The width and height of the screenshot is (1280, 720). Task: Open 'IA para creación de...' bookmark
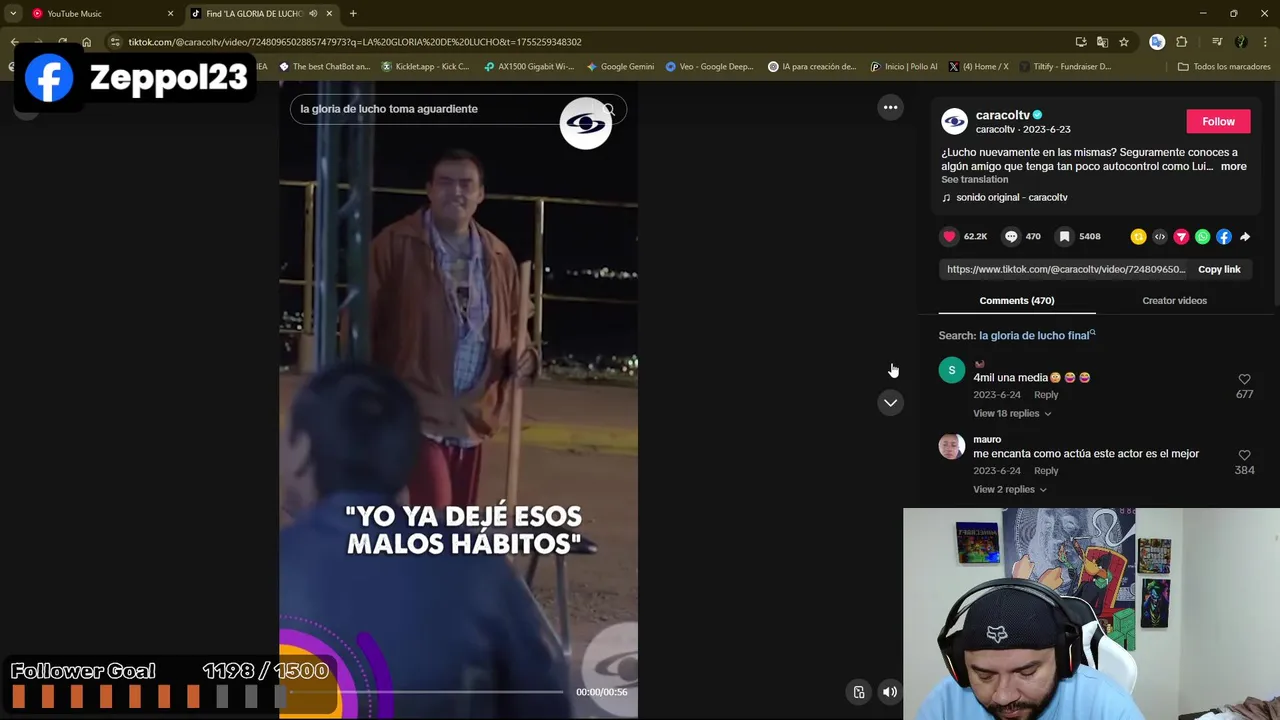point(812,67)
